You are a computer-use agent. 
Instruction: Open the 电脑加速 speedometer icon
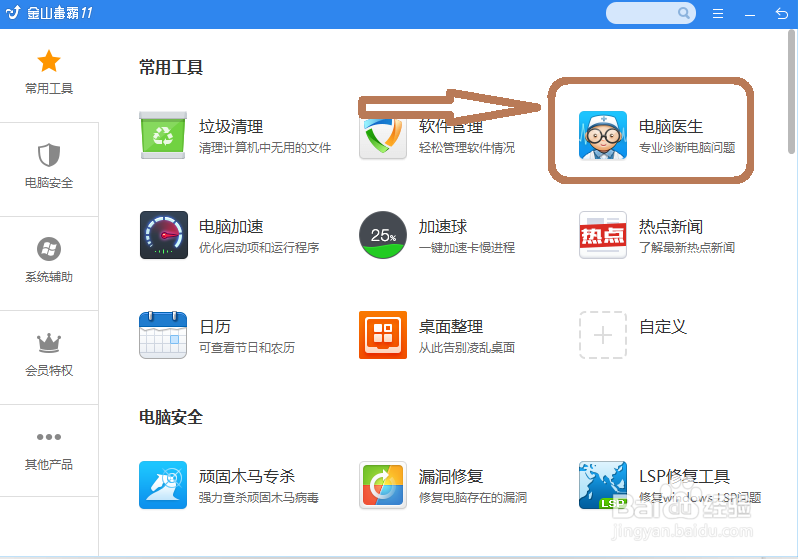click(x=163, y=235)
